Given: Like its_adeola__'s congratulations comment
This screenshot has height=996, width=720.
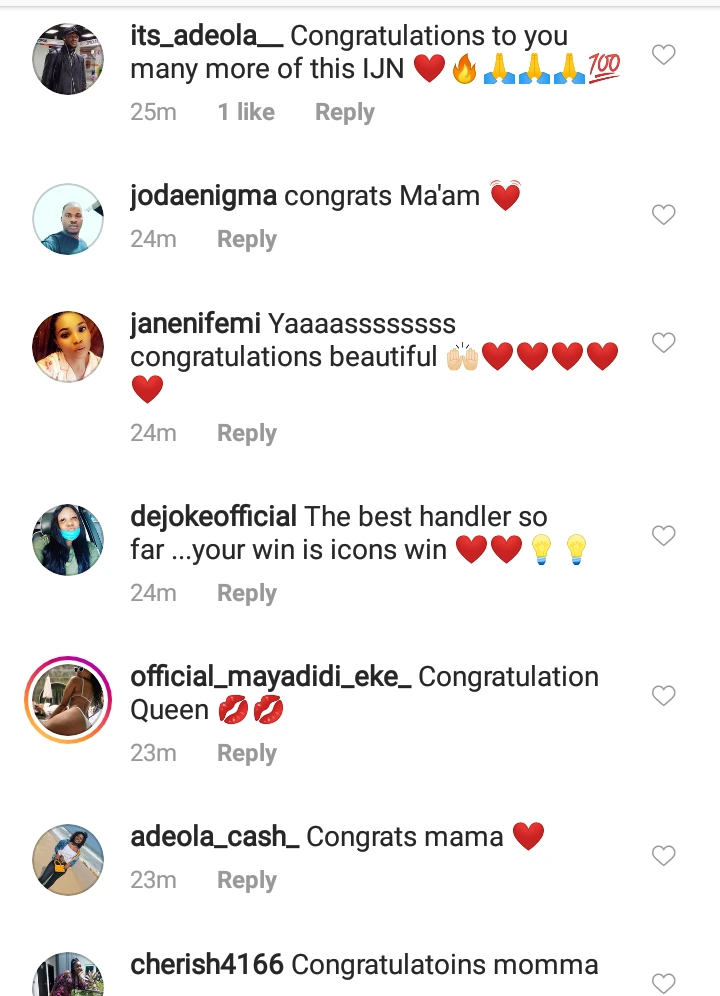Looking at the screenshot, I should pos(664,55).
